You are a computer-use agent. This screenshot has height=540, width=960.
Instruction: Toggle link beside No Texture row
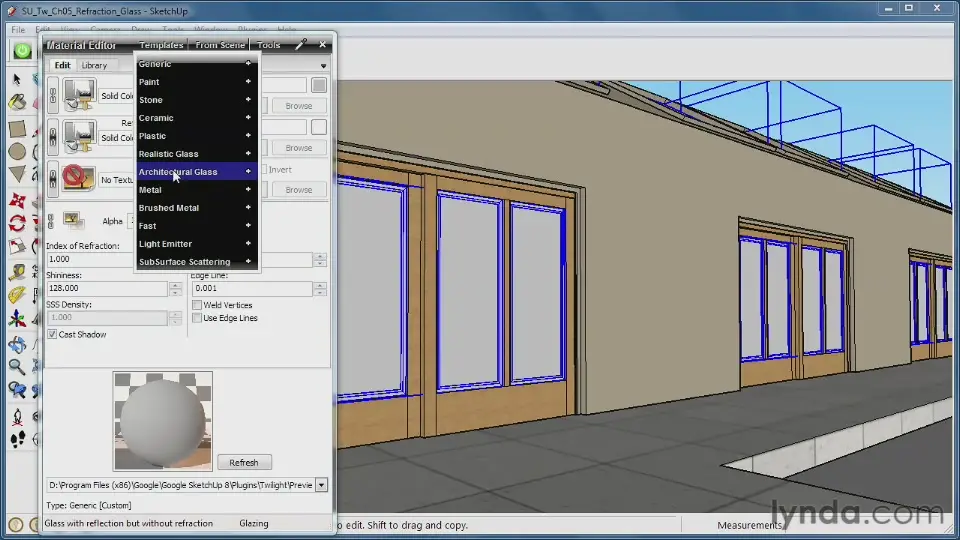click(x=53, y=179)
